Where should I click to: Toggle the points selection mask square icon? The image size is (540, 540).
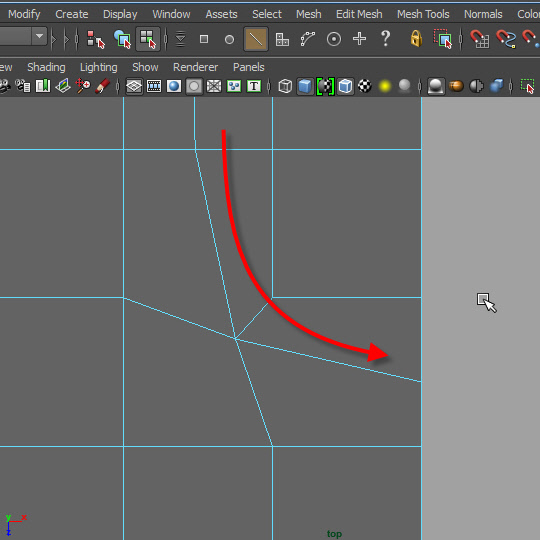[204, 39]
